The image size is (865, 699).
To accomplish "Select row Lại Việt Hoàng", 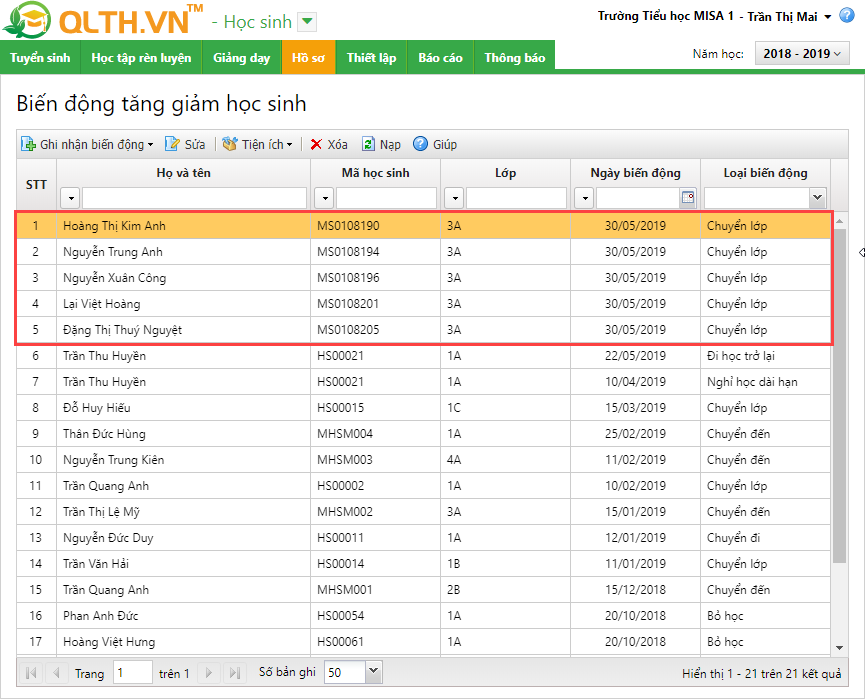I will [x=423, y=303].
